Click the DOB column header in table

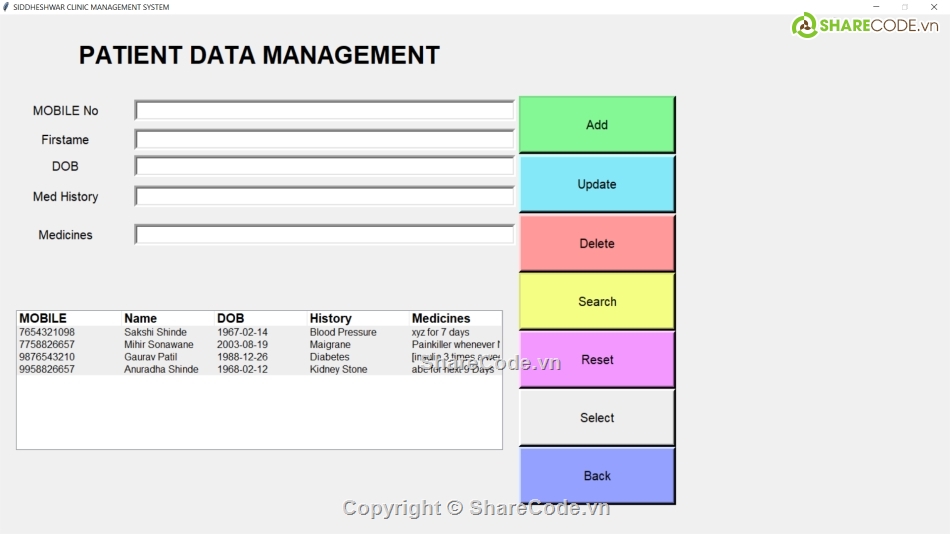(x=230, y=318)
